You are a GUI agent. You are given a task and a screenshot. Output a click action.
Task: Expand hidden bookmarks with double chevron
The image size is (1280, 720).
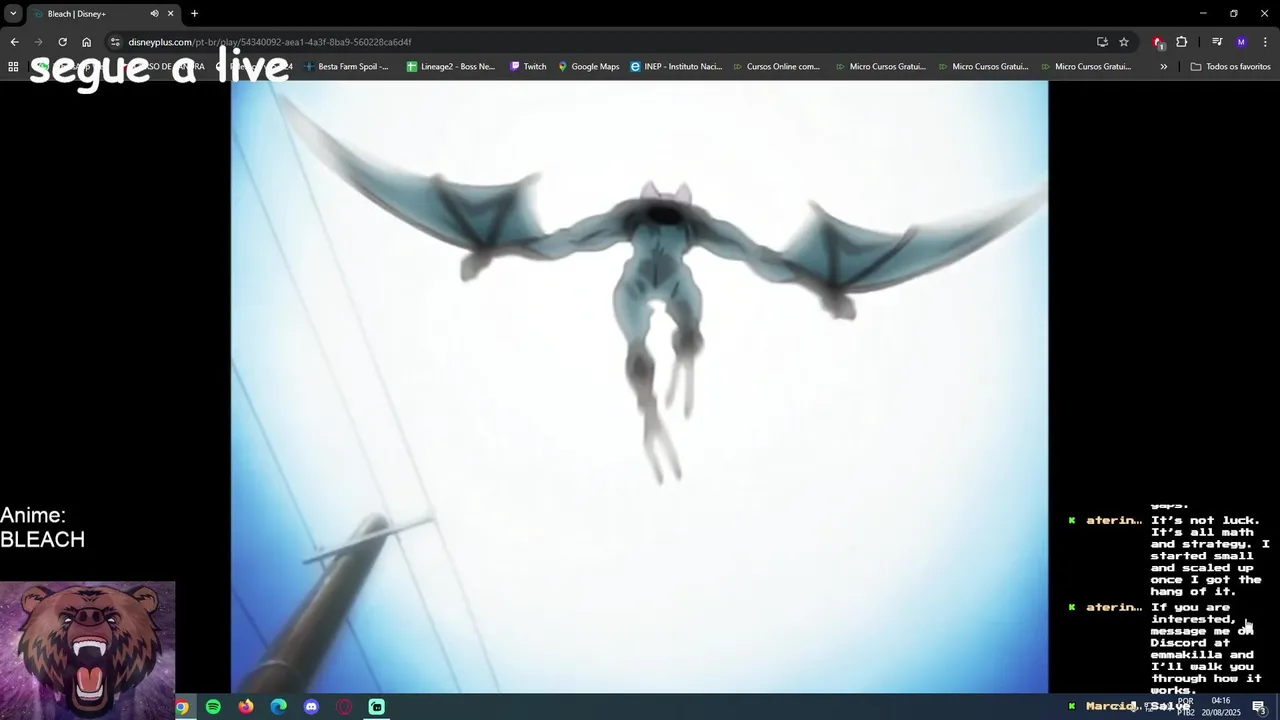[x=1163, y=67]
